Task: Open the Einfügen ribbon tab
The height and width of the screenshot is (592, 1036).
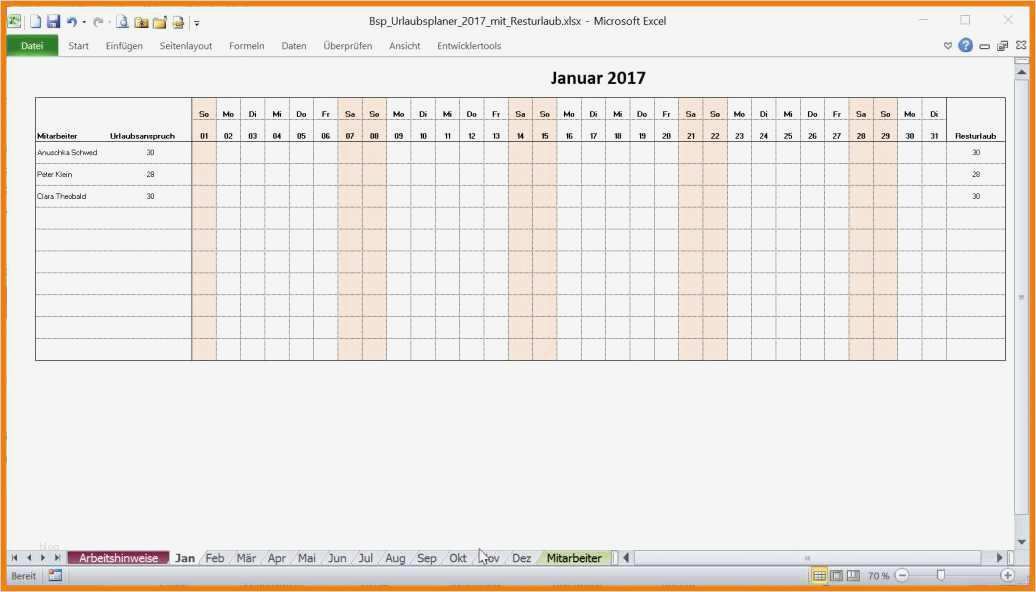Action: pyautogui.click(x=124, y=46)
